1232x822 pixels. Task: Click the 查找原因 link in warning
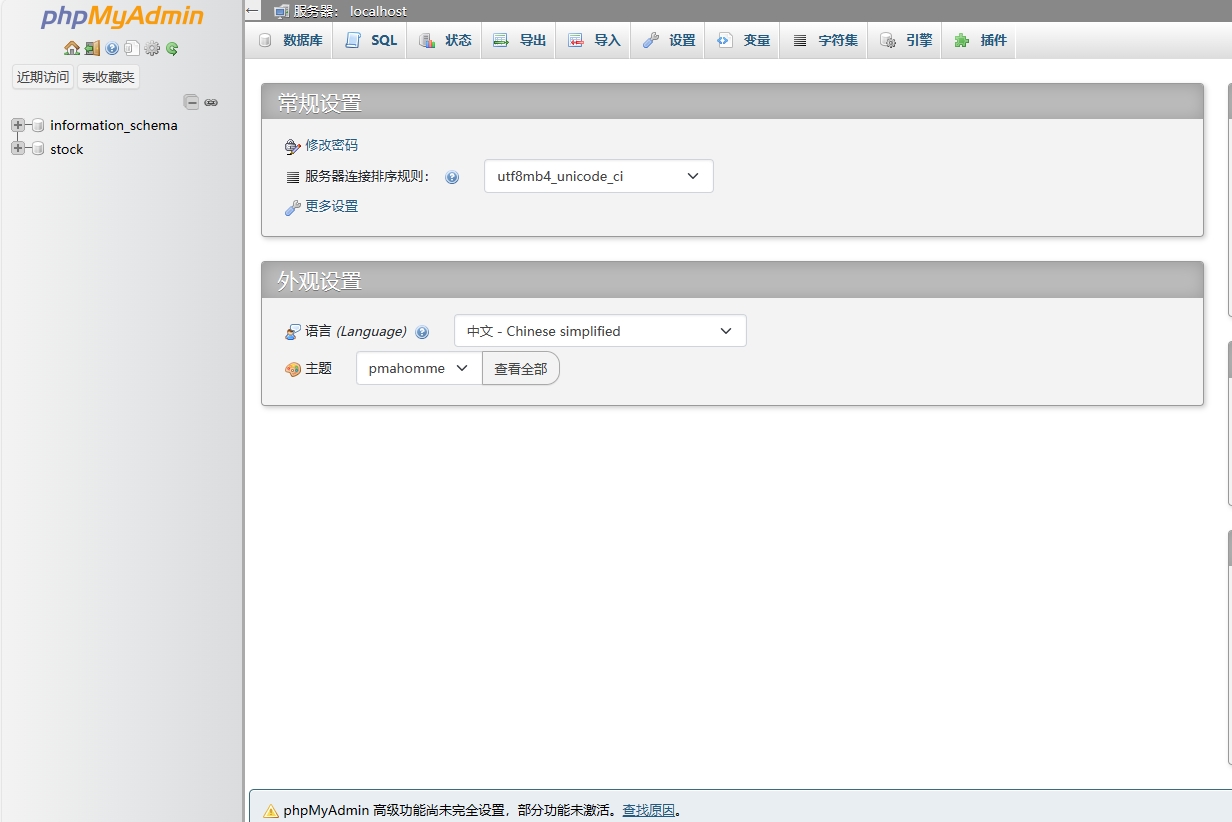pos(648,810)
